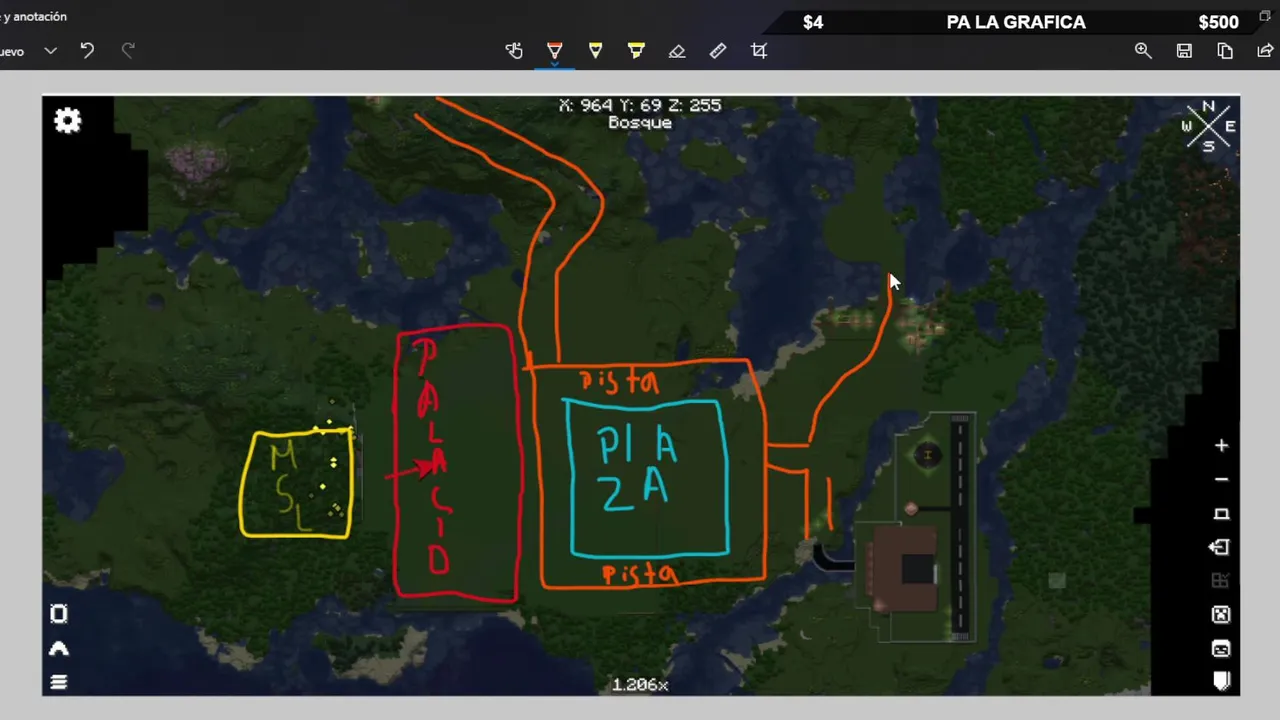Redo the annotation stroke

tap(128, 51)
